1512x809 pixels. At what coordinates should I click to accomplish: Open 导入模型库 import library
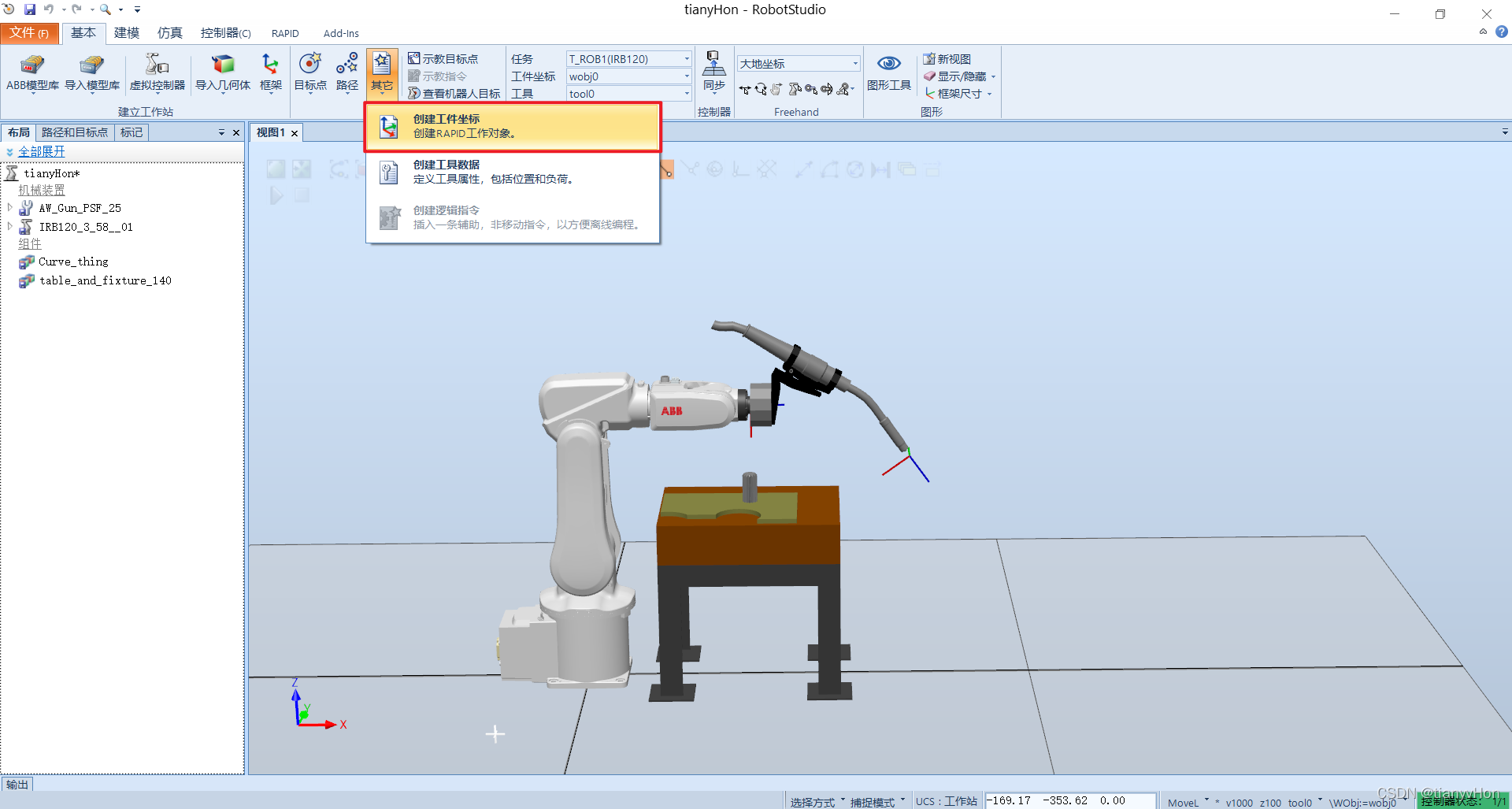coord(92,73)
